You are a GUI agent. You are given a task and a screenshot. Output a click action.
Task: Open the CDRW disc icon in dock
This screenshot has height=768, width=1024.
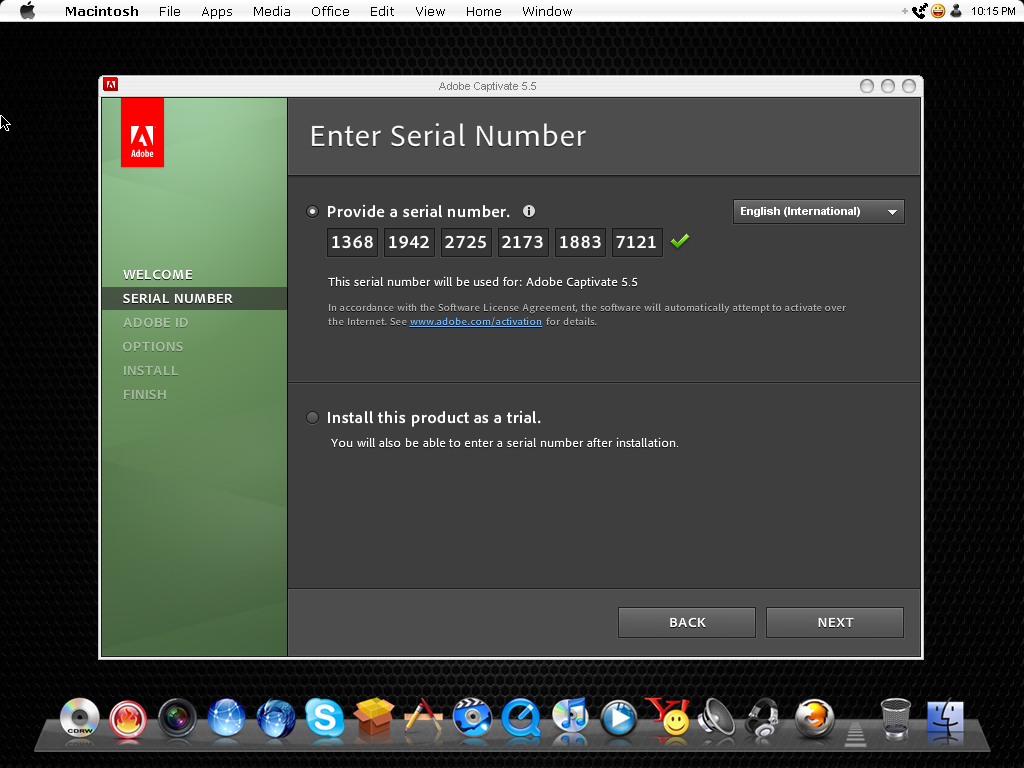[x=79, y=718]
